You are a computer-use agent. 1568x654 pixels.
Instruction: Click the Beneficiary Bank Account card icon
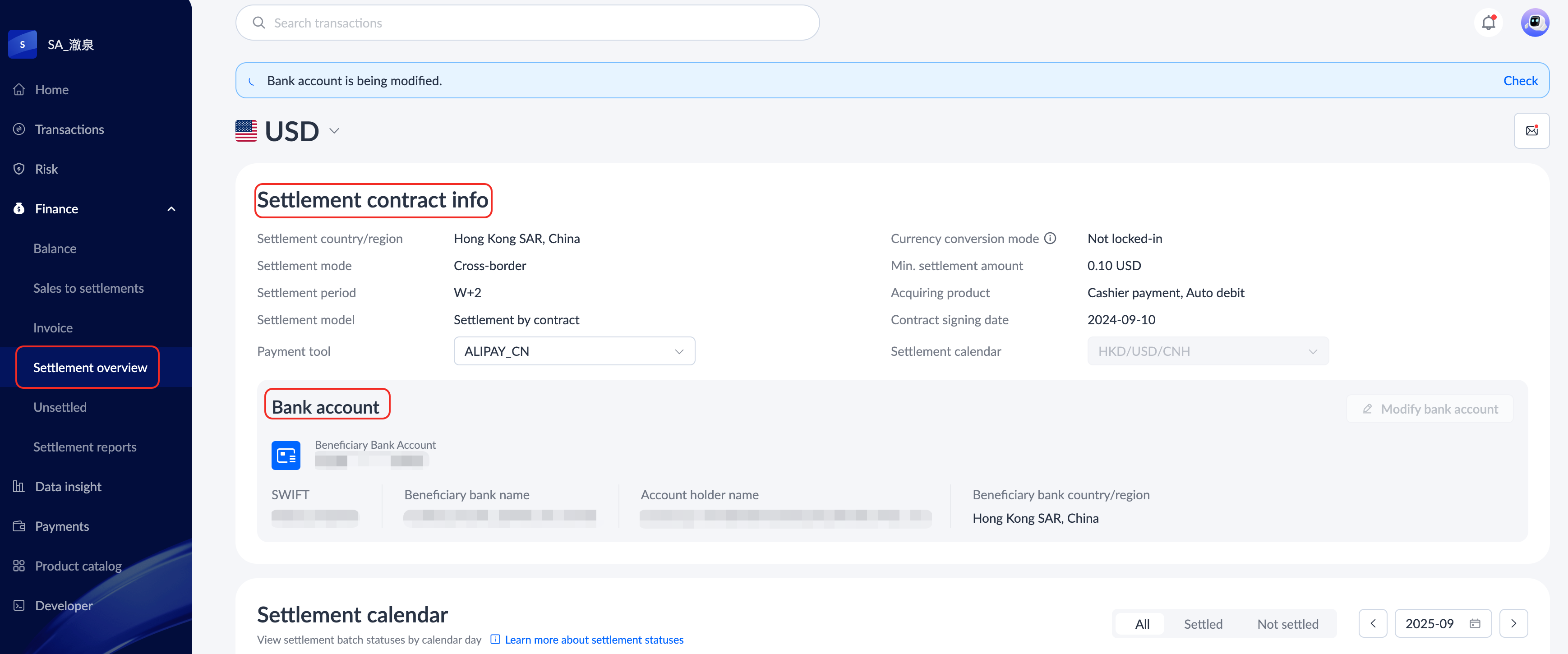pyautogui.click(x=286, y=455)
